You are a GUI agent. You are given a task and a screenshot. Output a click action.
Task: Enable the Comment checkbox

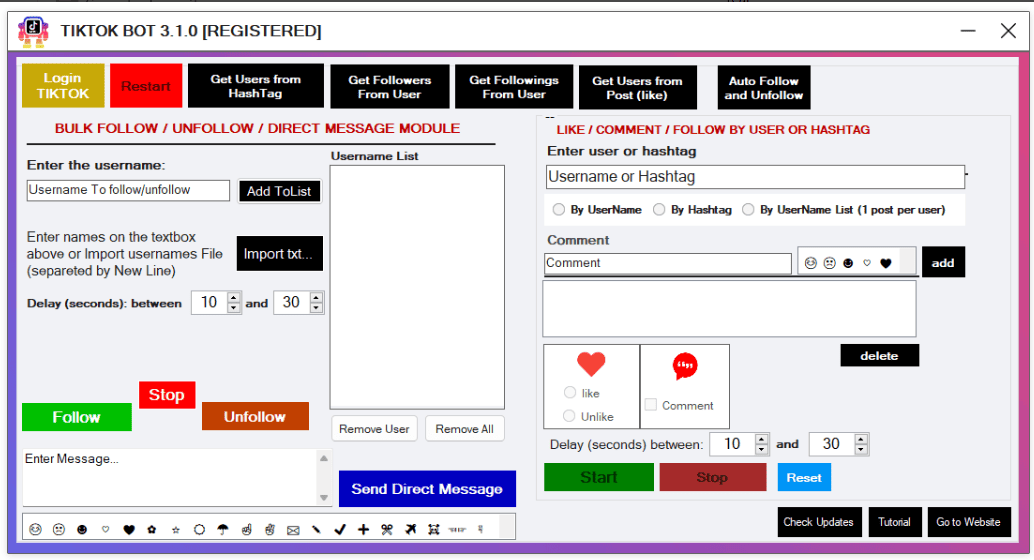651,405
